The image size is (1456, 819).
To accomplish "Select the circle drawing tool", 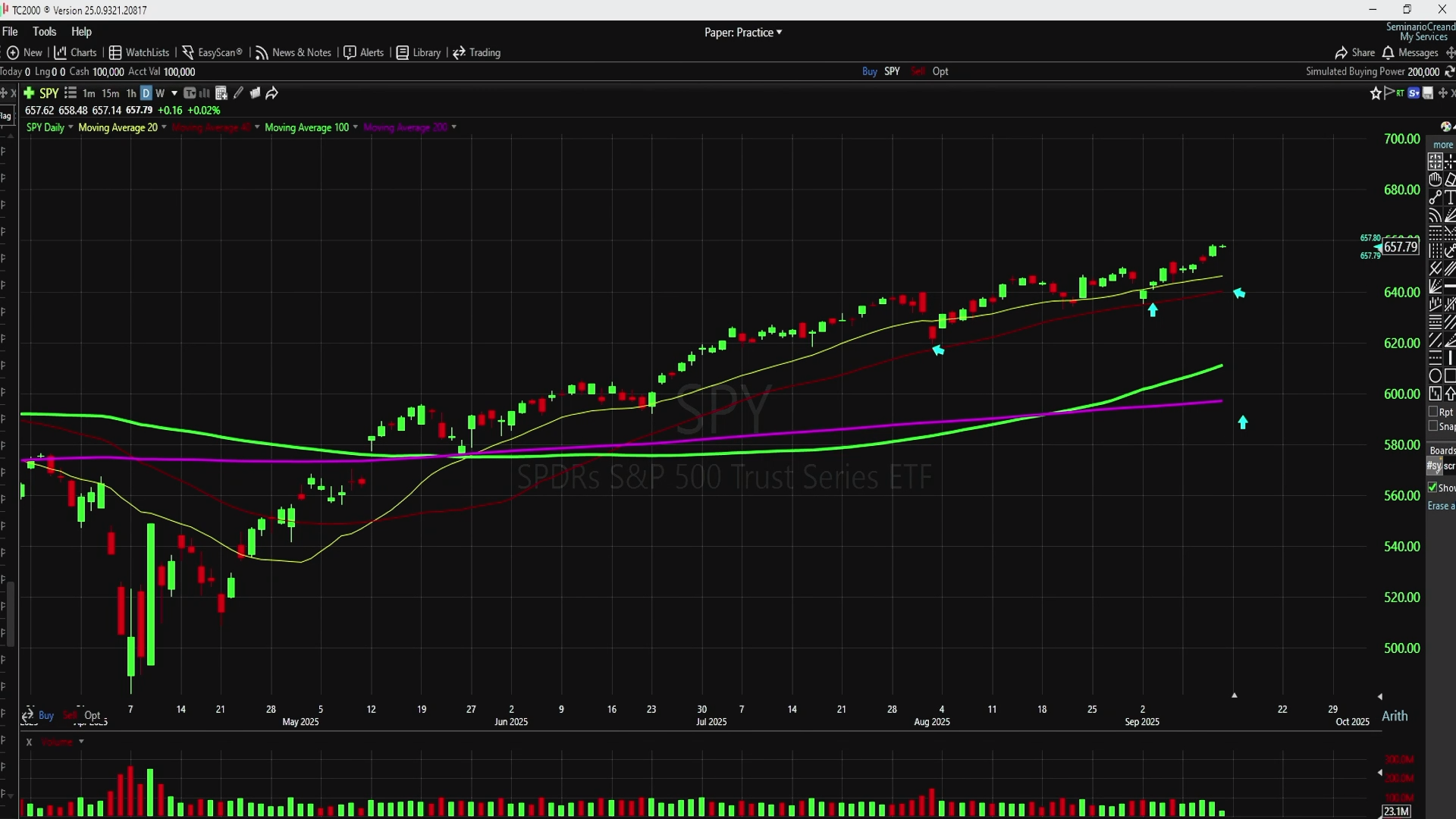I will point(1435,375).
